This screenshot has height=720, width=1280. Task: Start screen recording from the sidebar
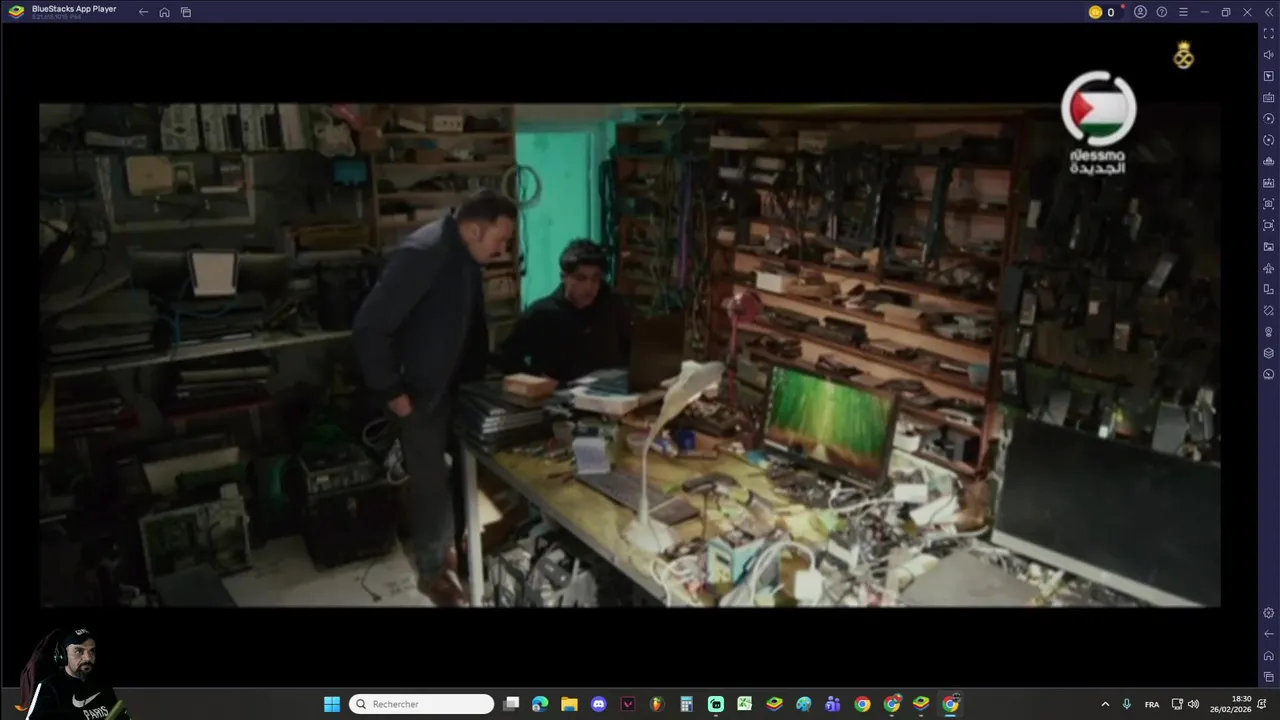(1269, 225)
